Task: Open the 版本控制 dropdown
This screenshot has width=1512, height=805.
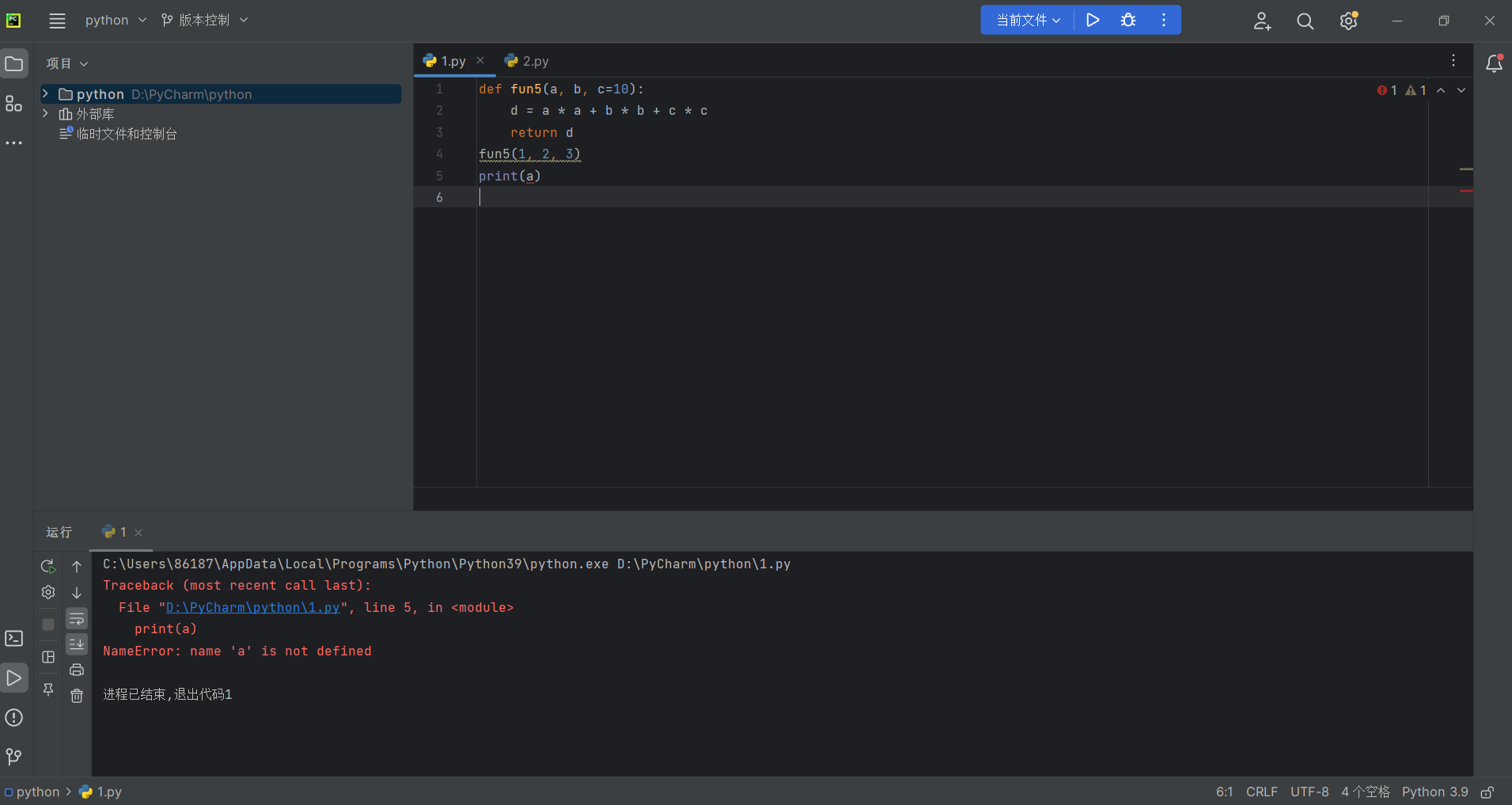Action: [204, 20]
